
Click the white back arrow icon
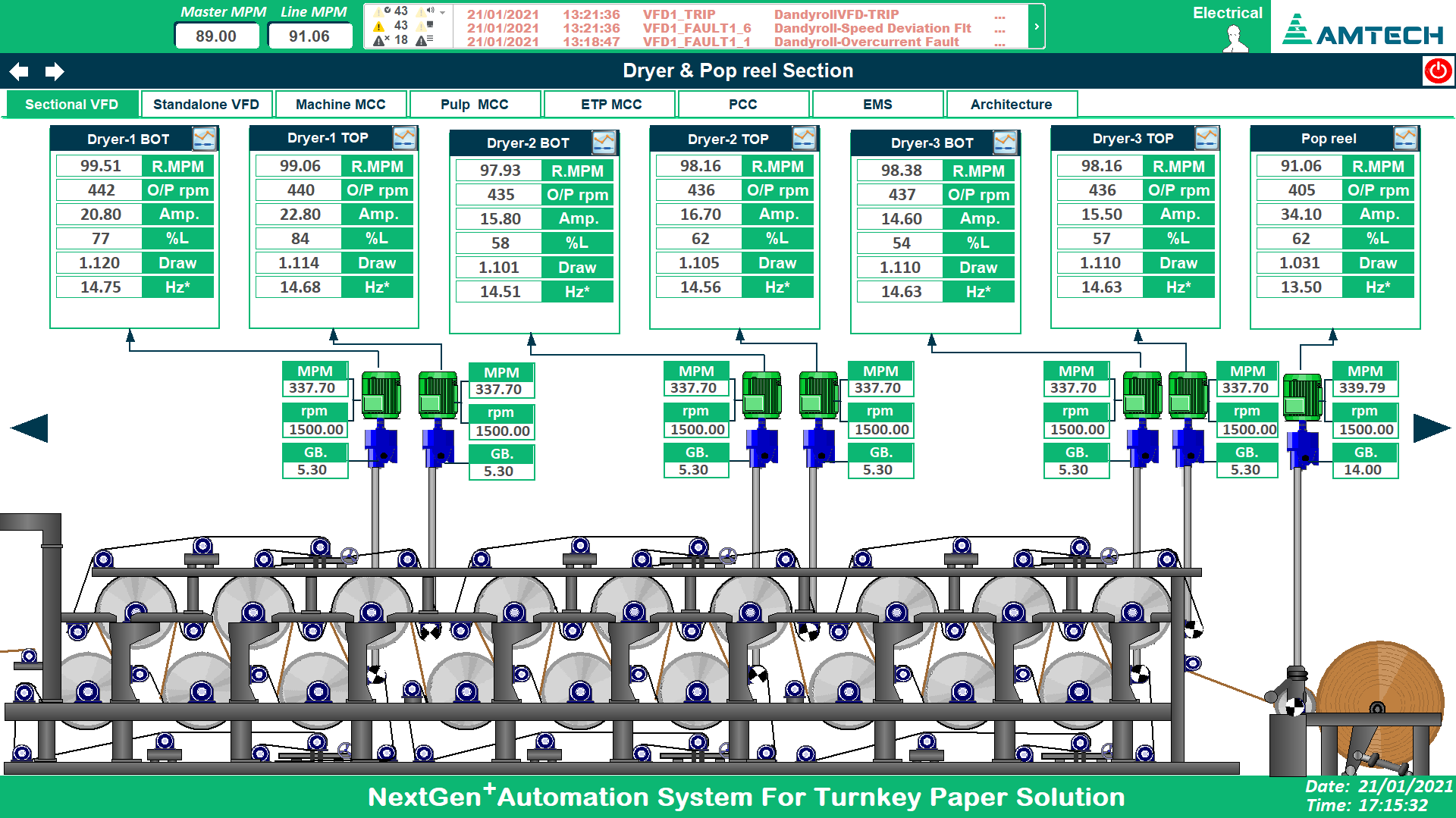point(19,71)
